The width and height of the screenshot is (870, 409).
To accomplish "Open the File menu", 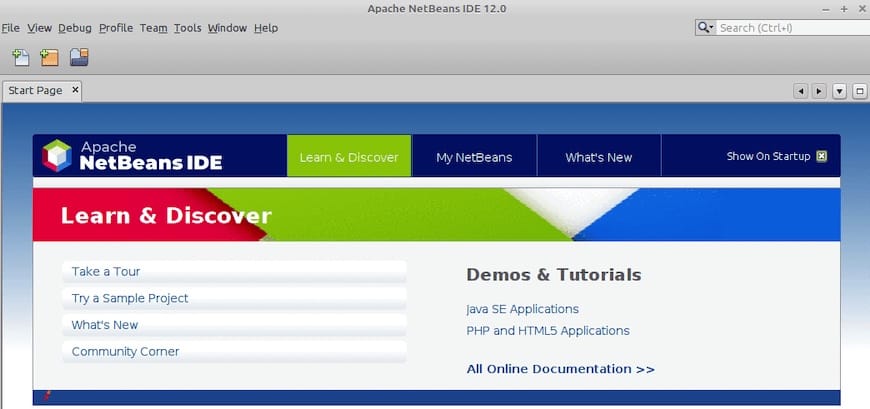I will [11, 28].
